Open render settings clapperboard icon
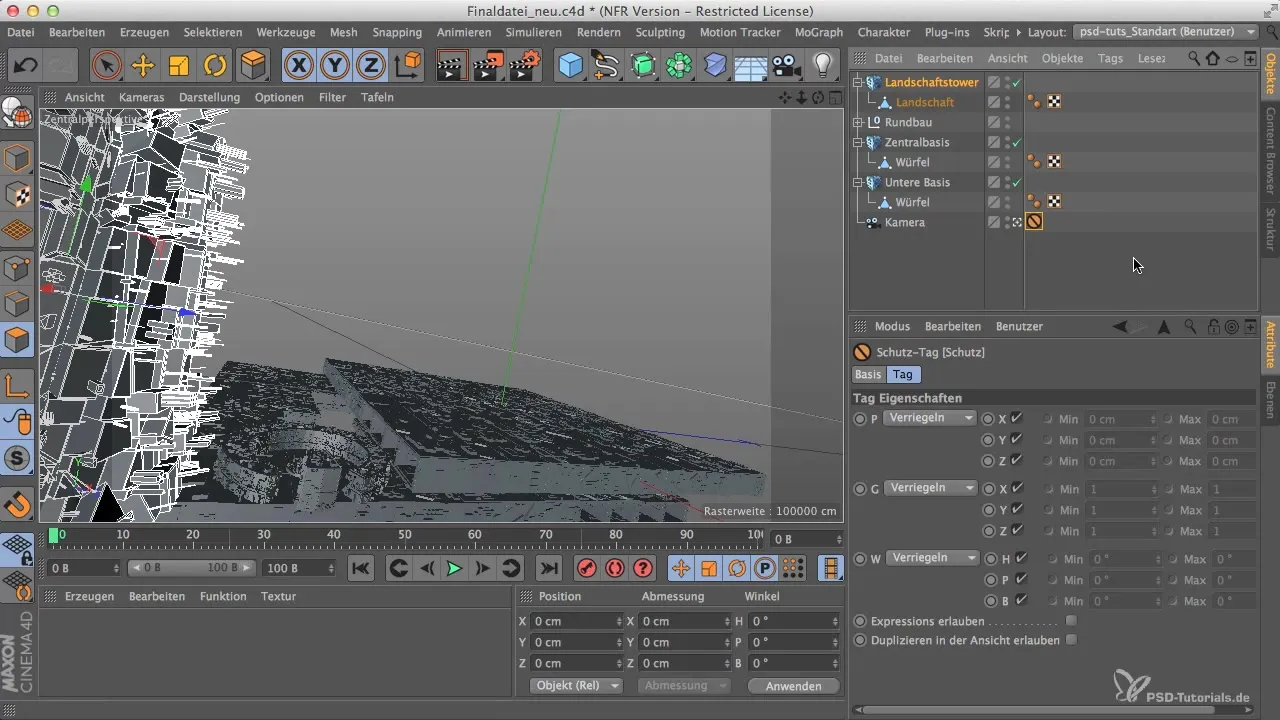This screenshot has width=1280, height=720. pos(524,66)
